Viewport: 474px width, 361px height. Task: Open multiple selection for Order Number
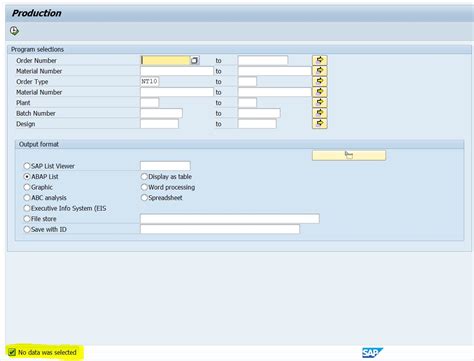pos(320,60)
